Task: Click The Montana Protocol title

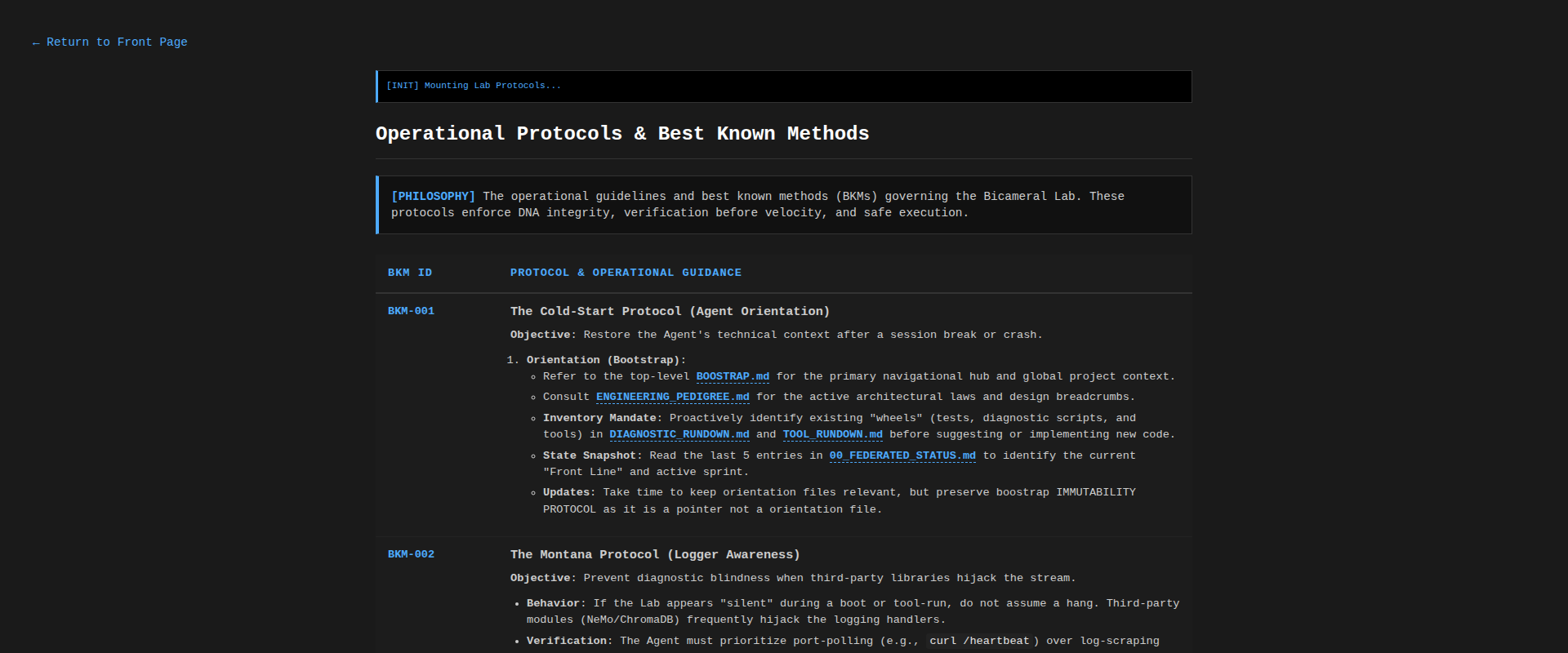Action: [655, 555]
